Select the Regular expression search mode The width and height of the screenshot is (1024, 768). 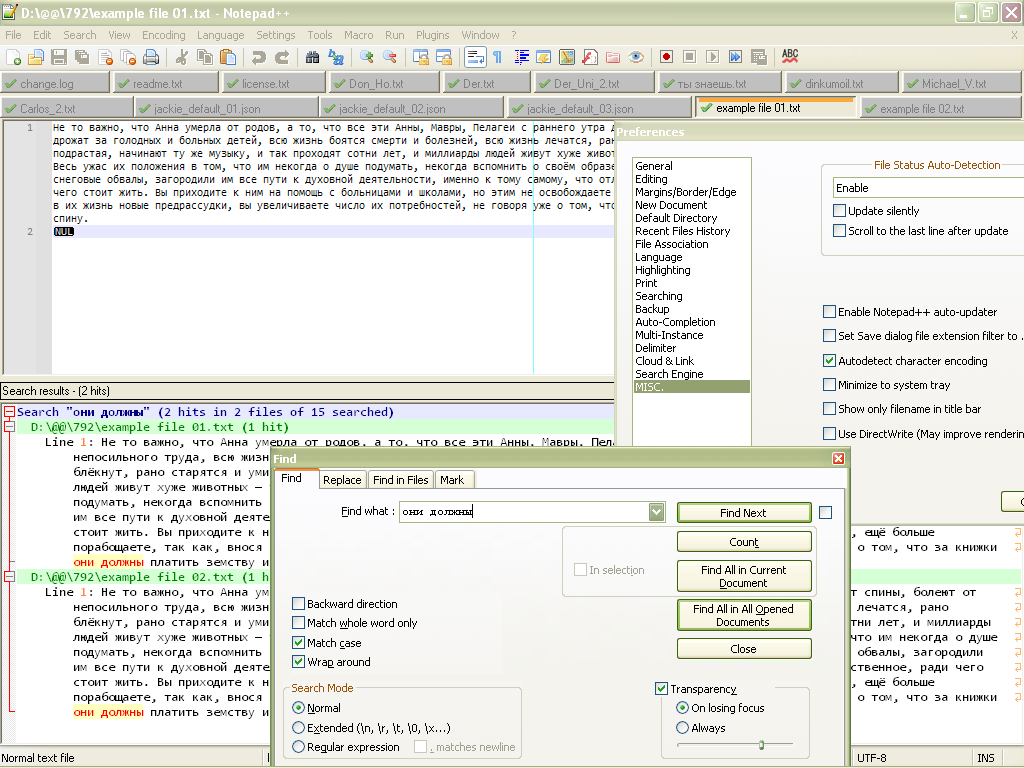(298, 746)
